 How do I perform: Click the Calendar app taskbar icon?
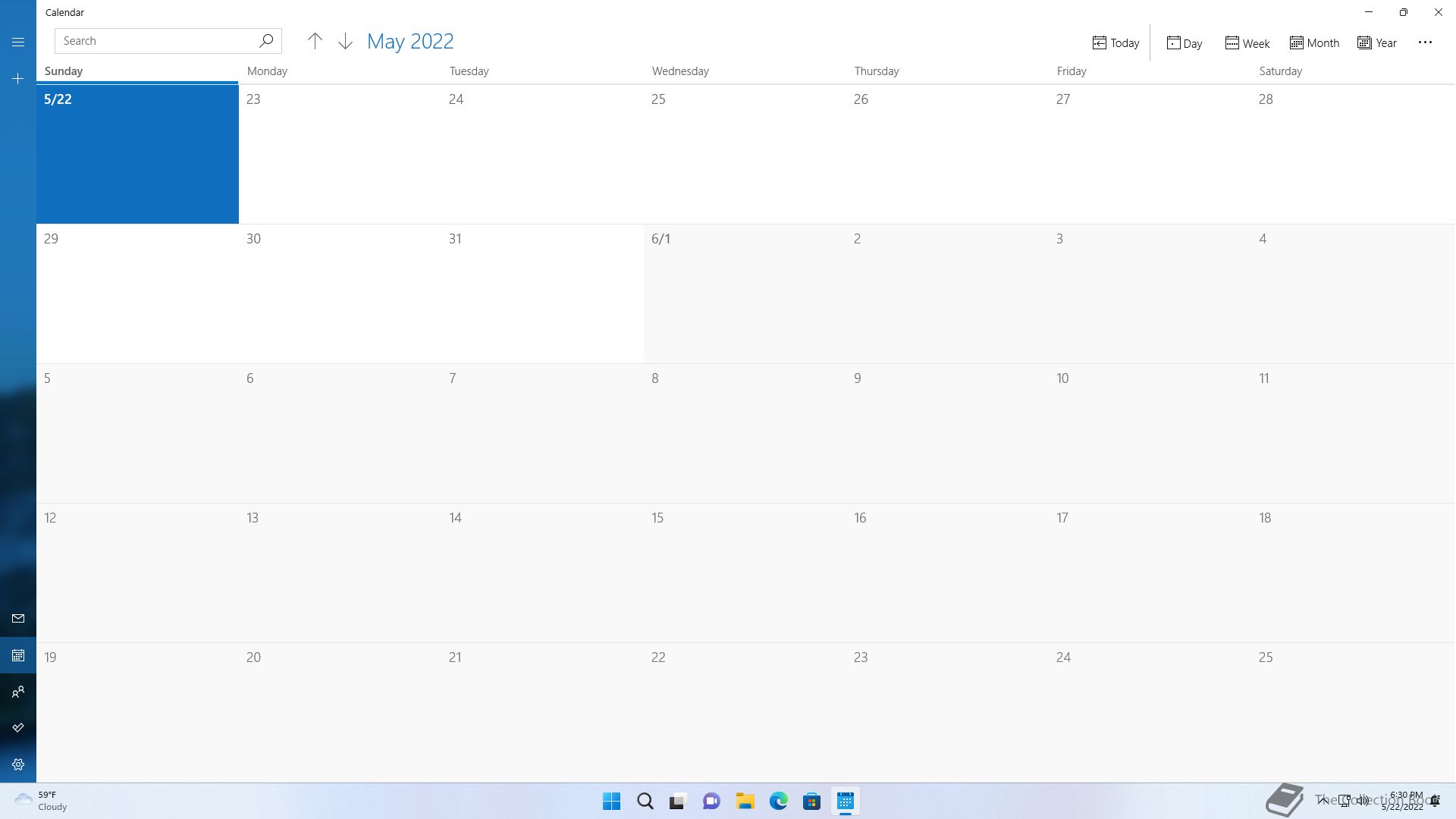pos(845,802)
